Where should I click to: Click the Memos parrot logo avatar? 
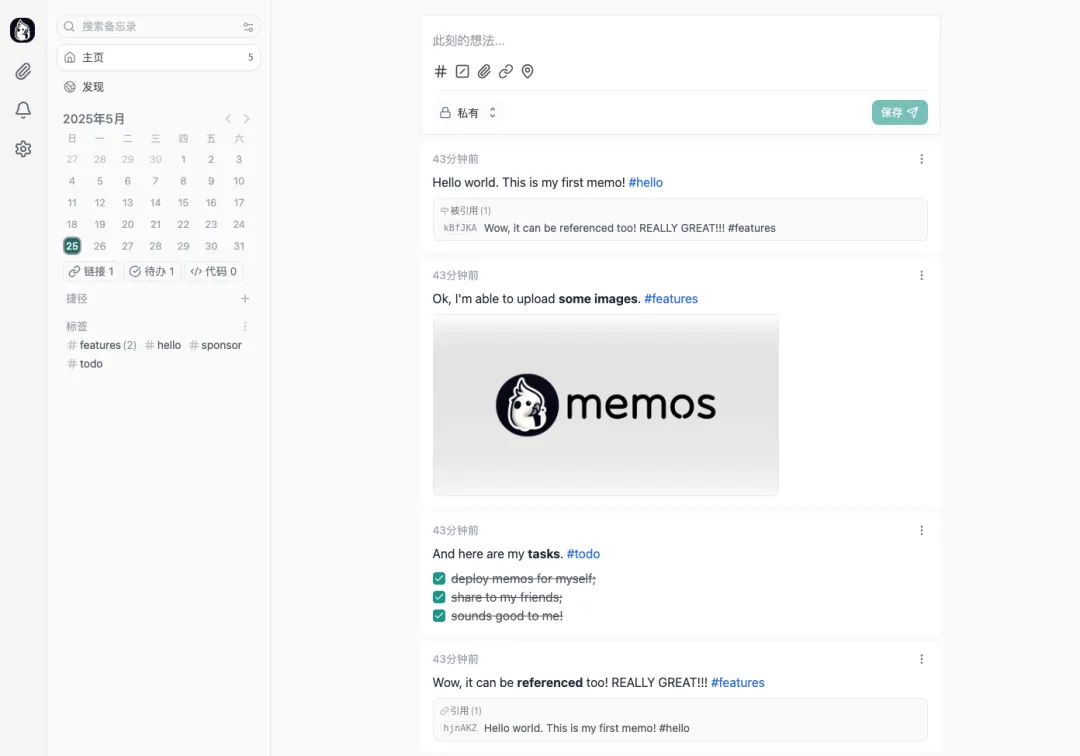[x=23, y=30]
